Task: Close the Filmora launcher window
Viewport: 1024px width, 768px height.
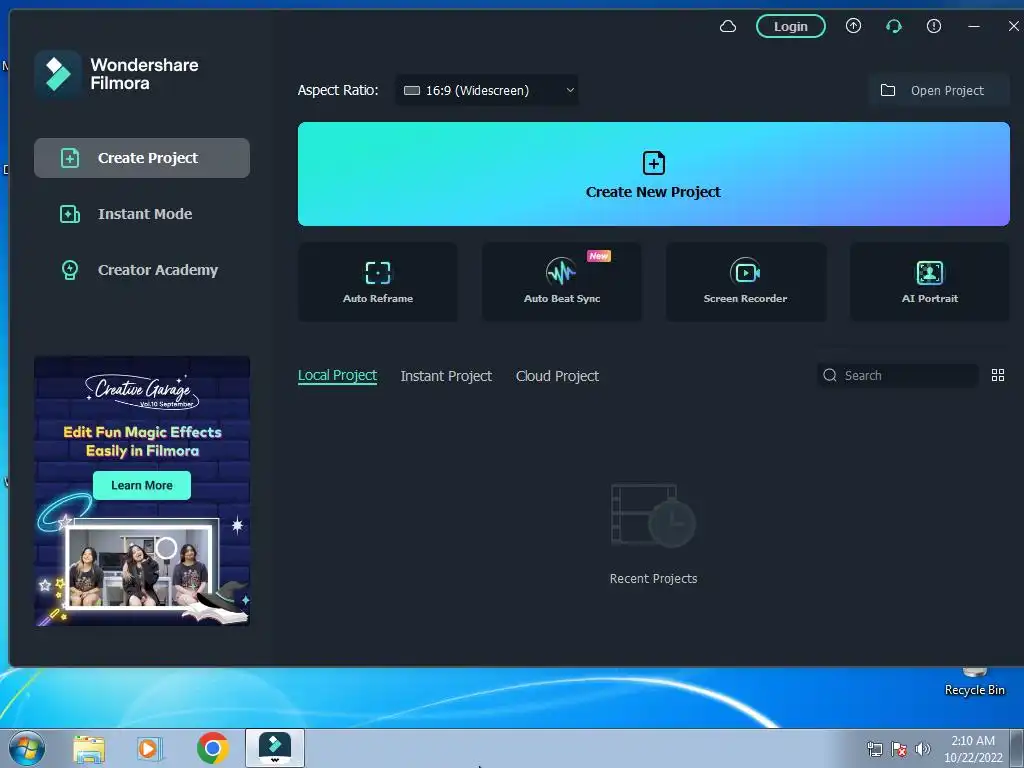Action: (1013, 26)
